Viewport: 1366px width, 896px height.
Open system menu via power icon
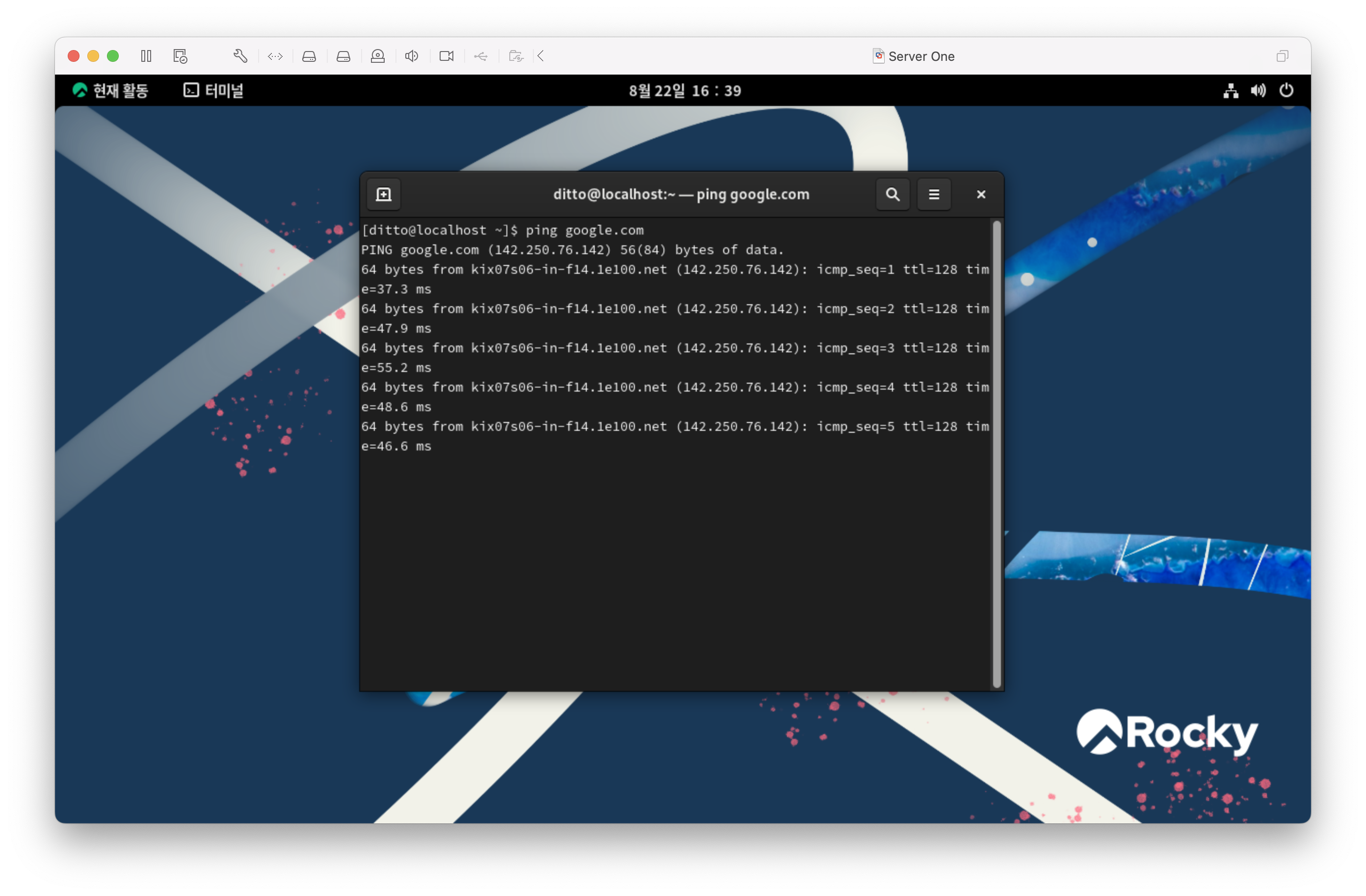pyautogui.click(x=1286, y=90)
